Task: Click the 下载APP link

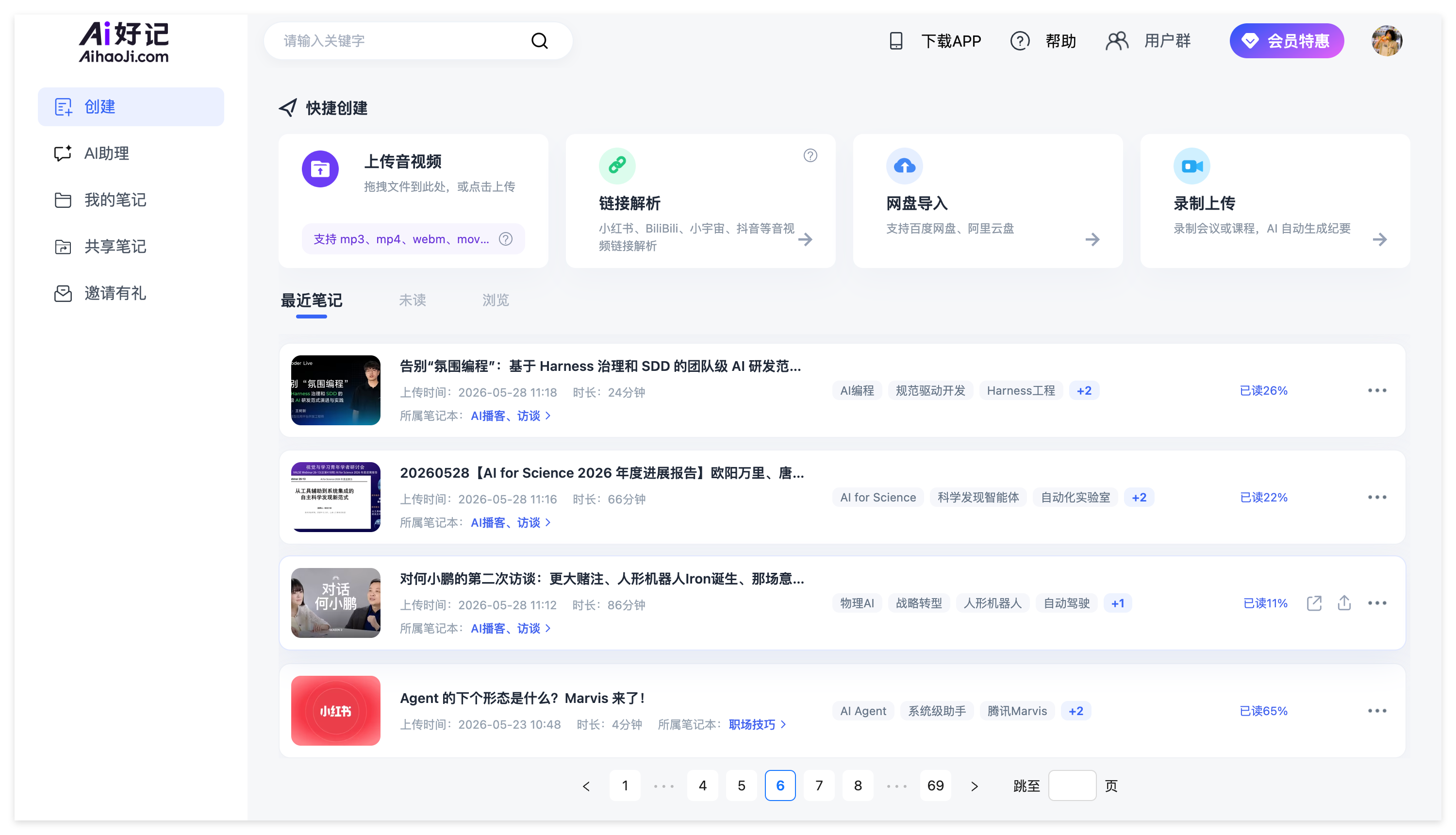Action: click(x=951, y=41)
